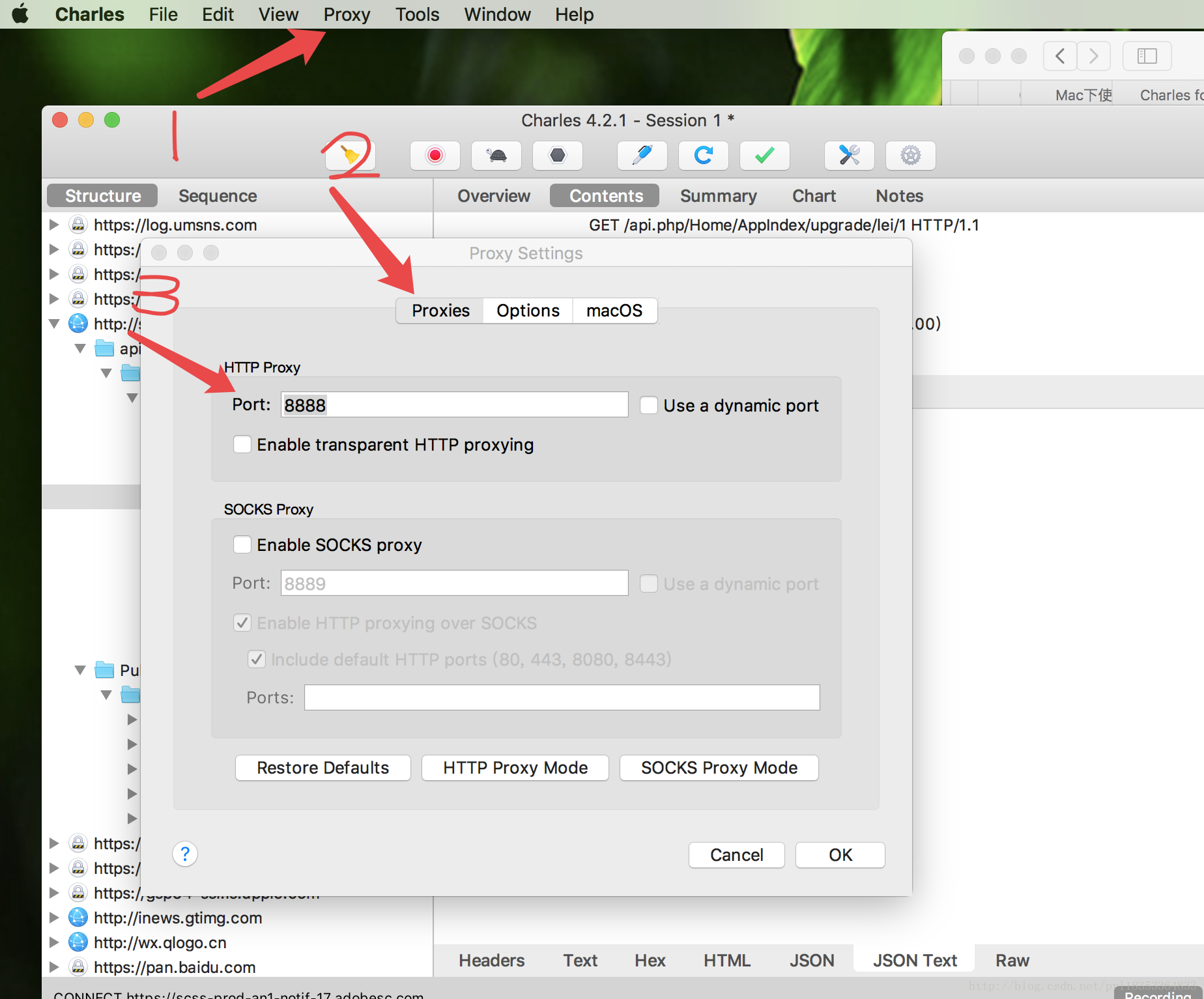Viewport: 1204px width, 999px height.
Task: Open the Overview tab
Action: (494, 196)
